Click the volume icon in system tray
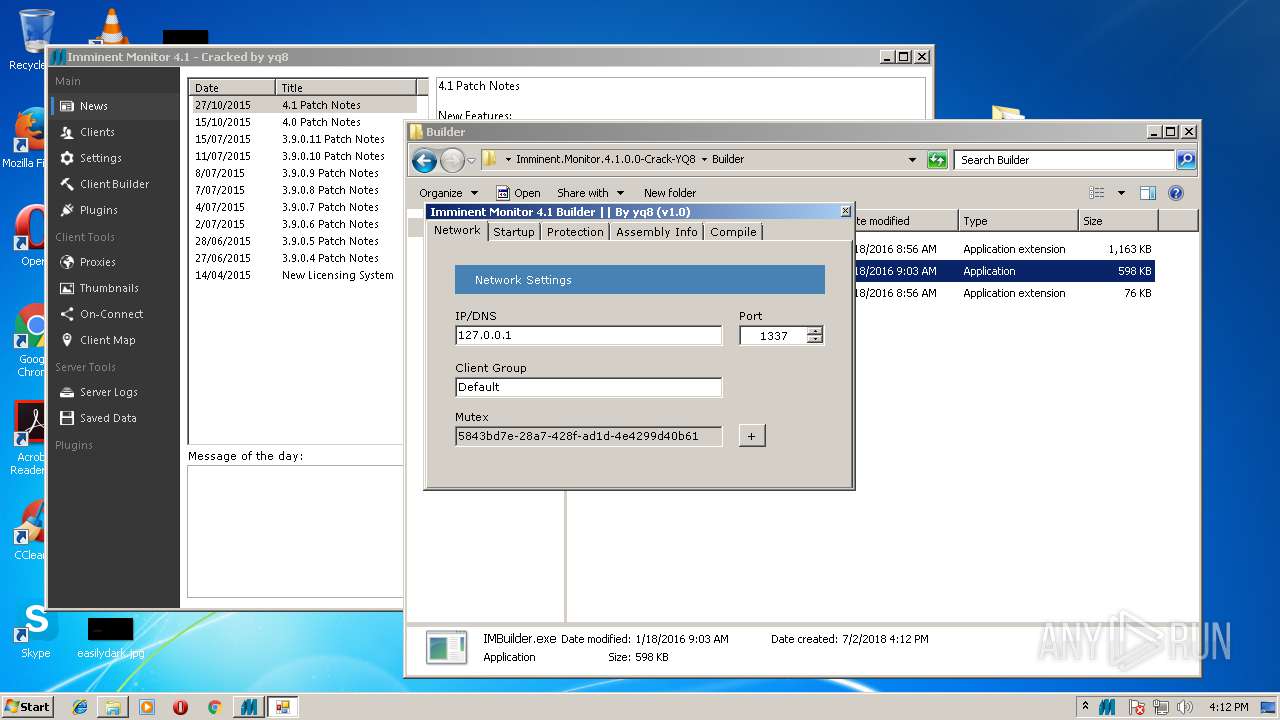Image resolution: width=1280 pixels, height=720 pixels. pos(1185,707)
